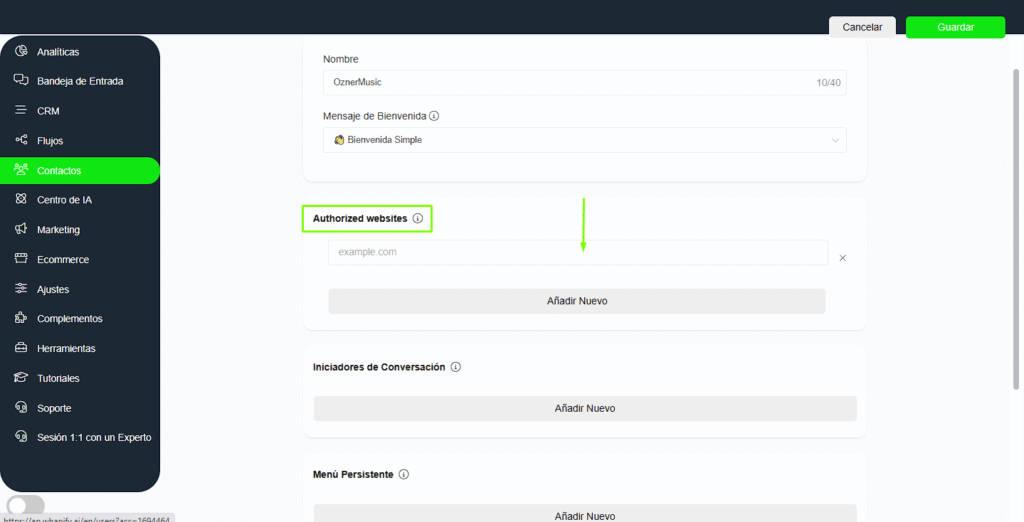Add new Iniciadores de Conversación entry
Image resolution: width=1024 pixels, height=522 pixels.
pos(584,408)
